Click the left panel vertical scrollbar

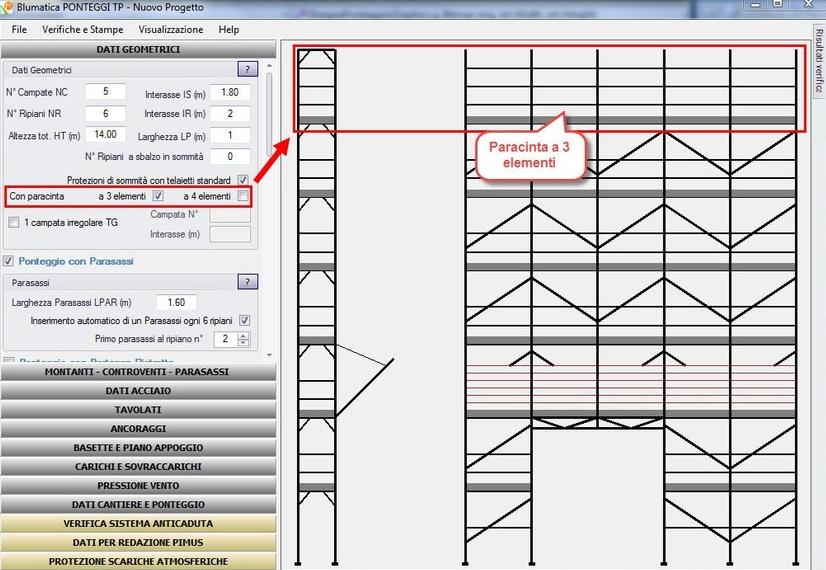269,200
